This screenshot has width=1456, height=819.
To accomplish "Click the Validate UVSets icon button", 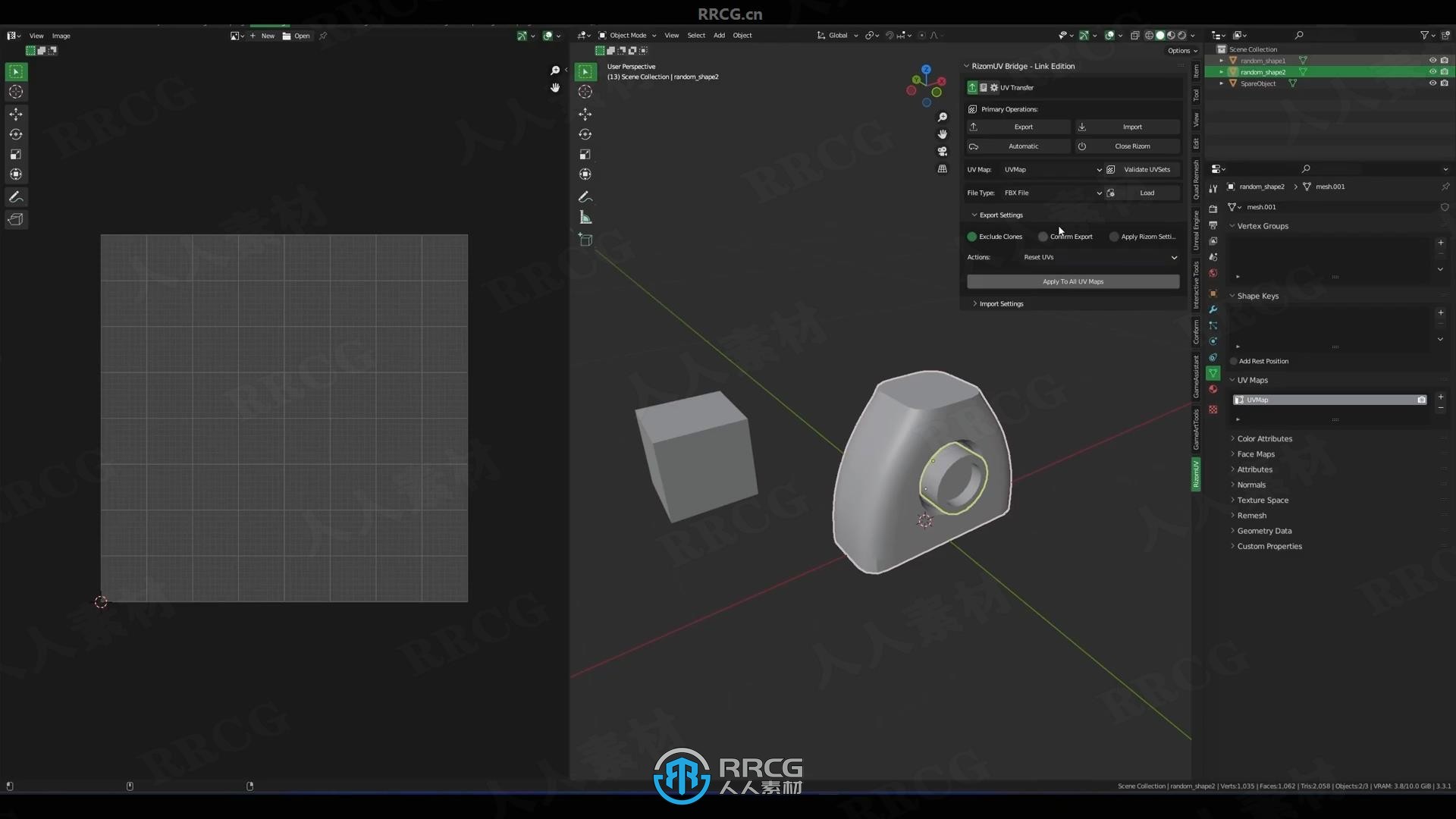I will pyautogui.click(x=1109, y=169).
